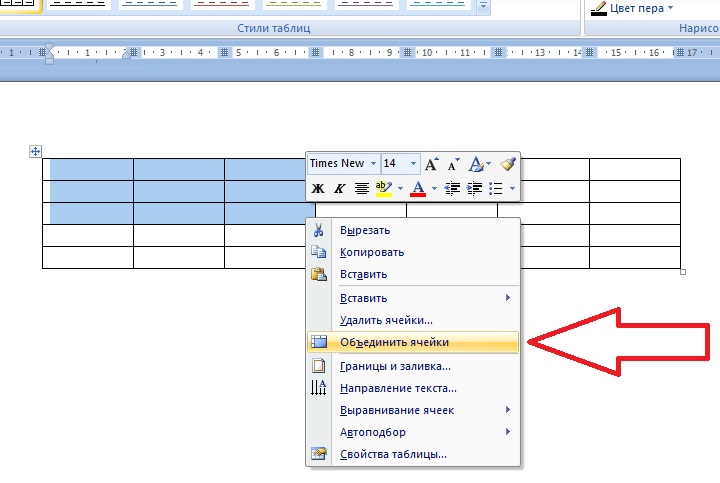This screenshot has width=720, height=483.
Task: Expand Выравнивание ячеек submenu
Action: (413, 410)
